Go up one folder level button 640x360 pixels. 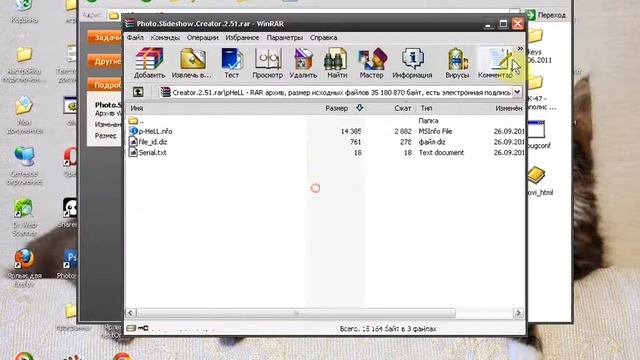click(x=138, y=92)
